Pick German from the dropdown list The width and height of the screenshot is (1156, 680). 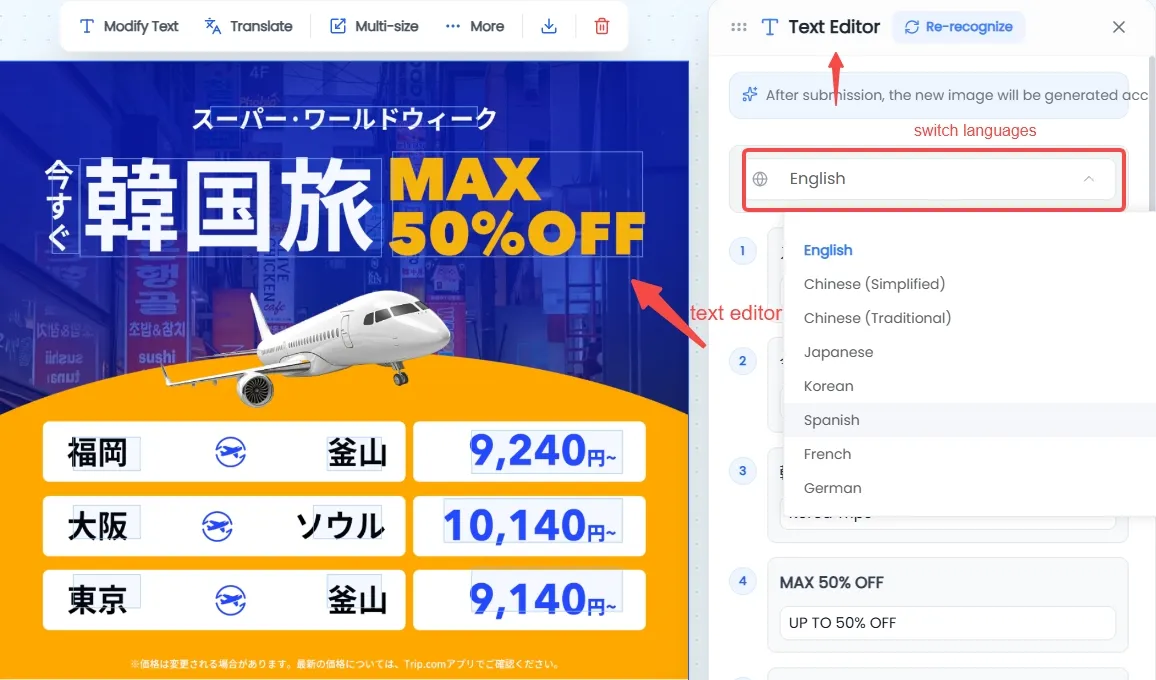pos(832,488)
